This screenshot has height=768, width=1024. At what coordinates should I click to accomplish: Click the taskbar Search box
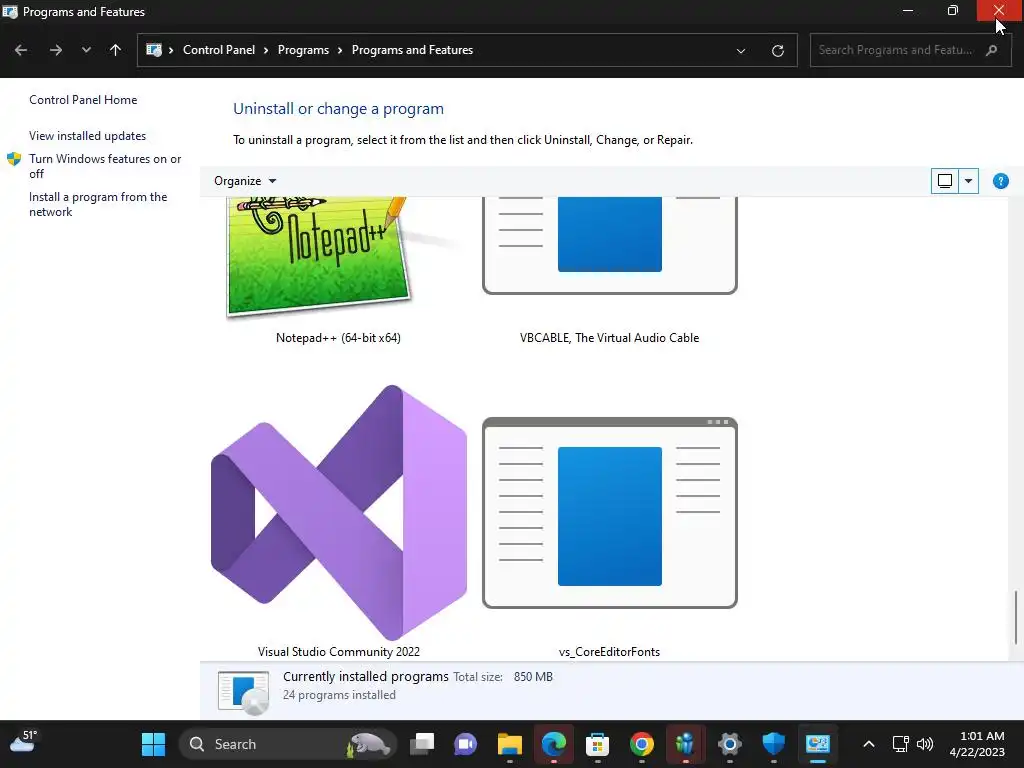point(287,744)
